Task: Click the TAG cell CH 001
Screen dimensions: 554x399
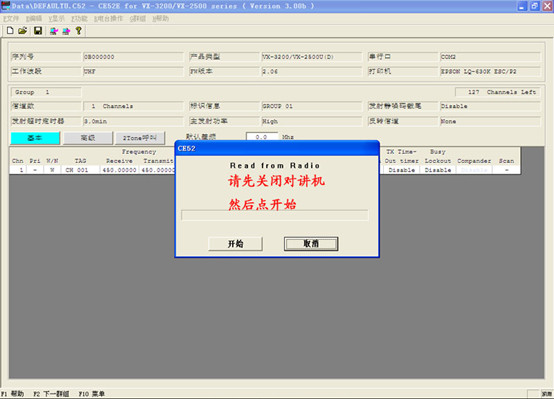Action: click(x=81, y=170)
